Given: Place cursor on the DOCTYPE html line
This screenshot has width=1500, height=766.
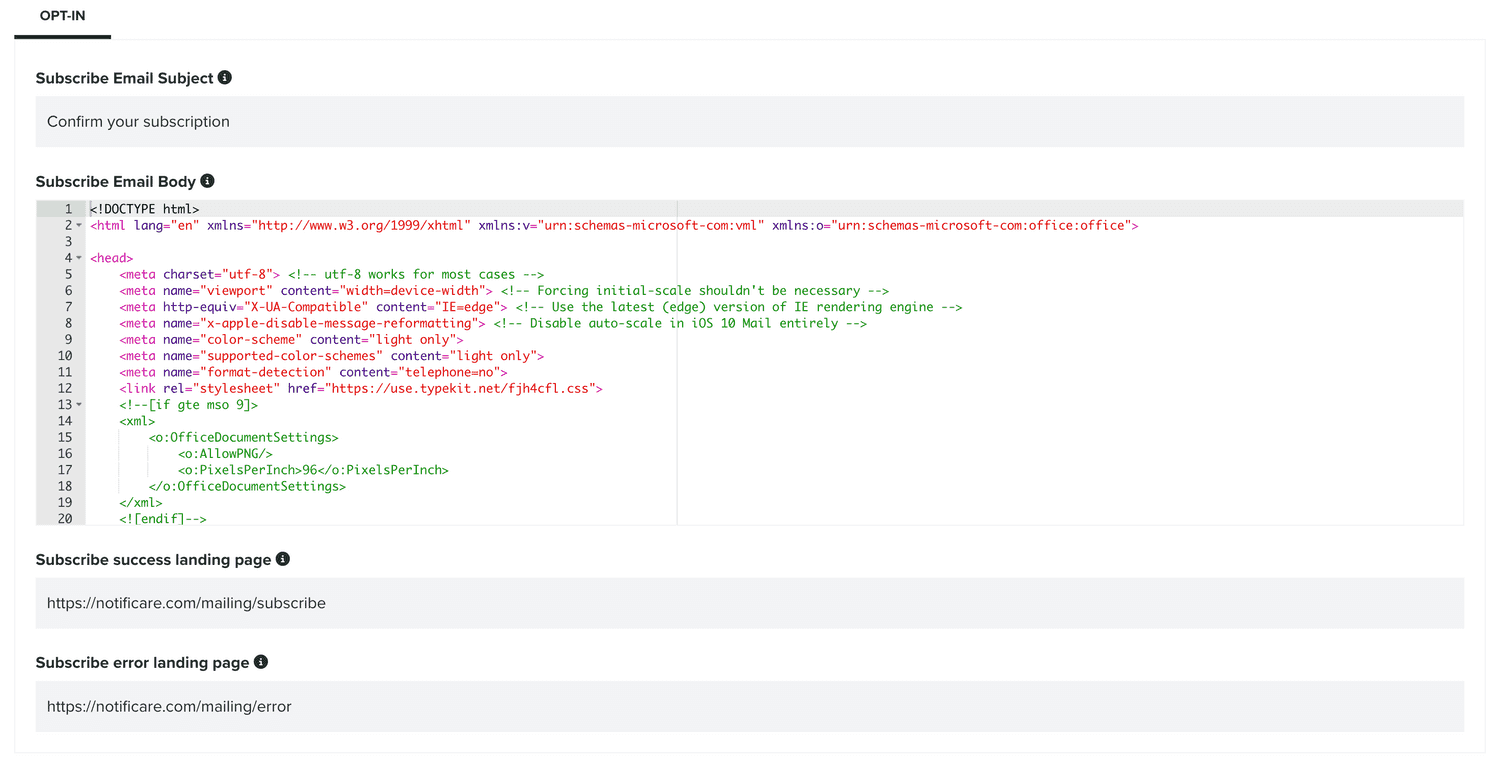Looking at the screenshot, I should (145, 209).
